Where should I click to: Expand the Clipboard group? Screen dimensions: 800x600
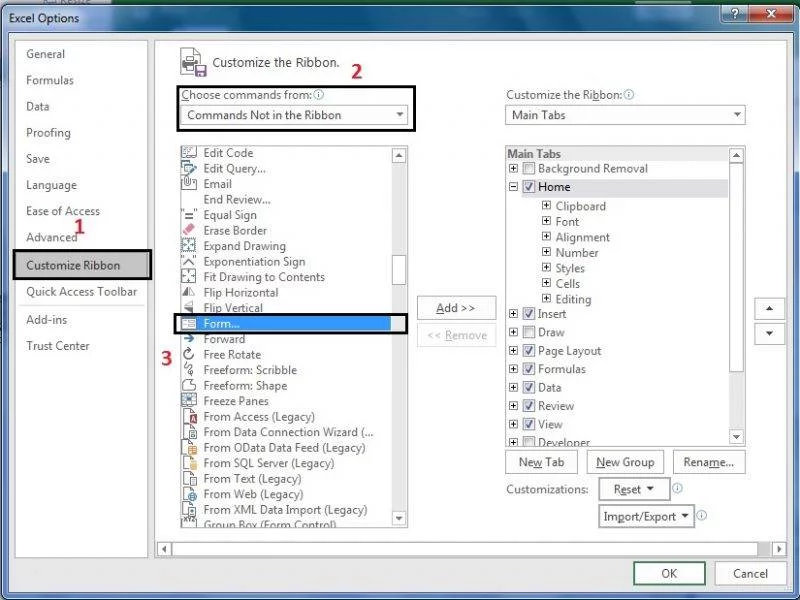click(546, 205)
